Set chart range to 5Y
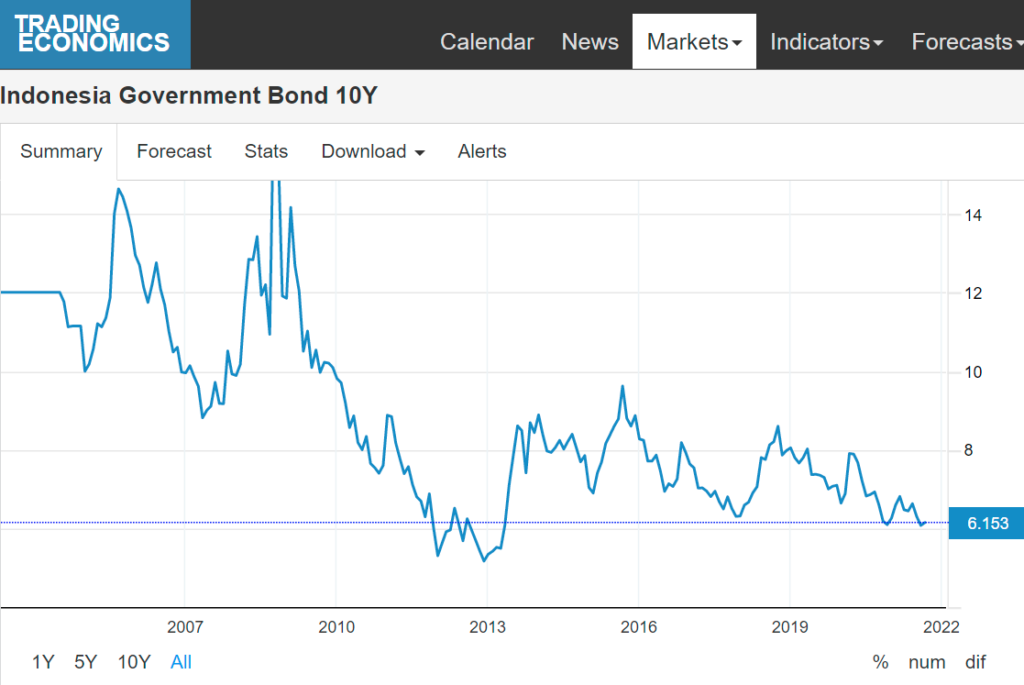The width and height of the screenshot is (1024, 685). tap(85, 662)
